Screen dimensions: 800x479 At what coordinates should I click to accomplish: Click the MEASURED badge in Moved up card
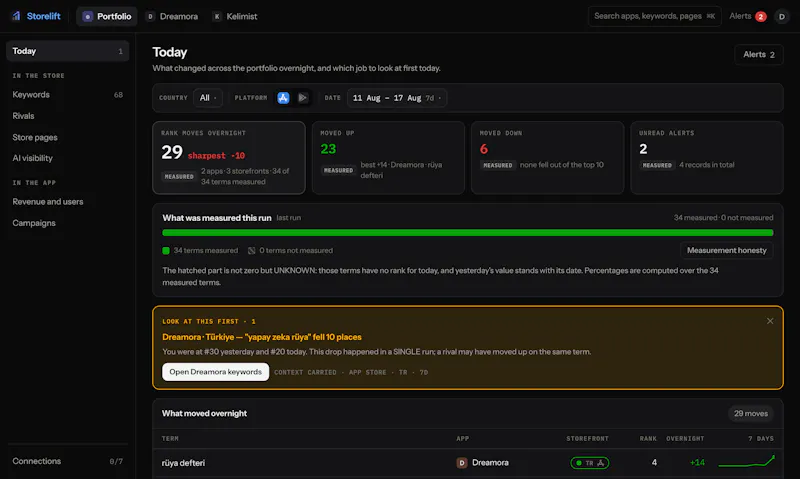pyautogui.click(x=338, y=170)
